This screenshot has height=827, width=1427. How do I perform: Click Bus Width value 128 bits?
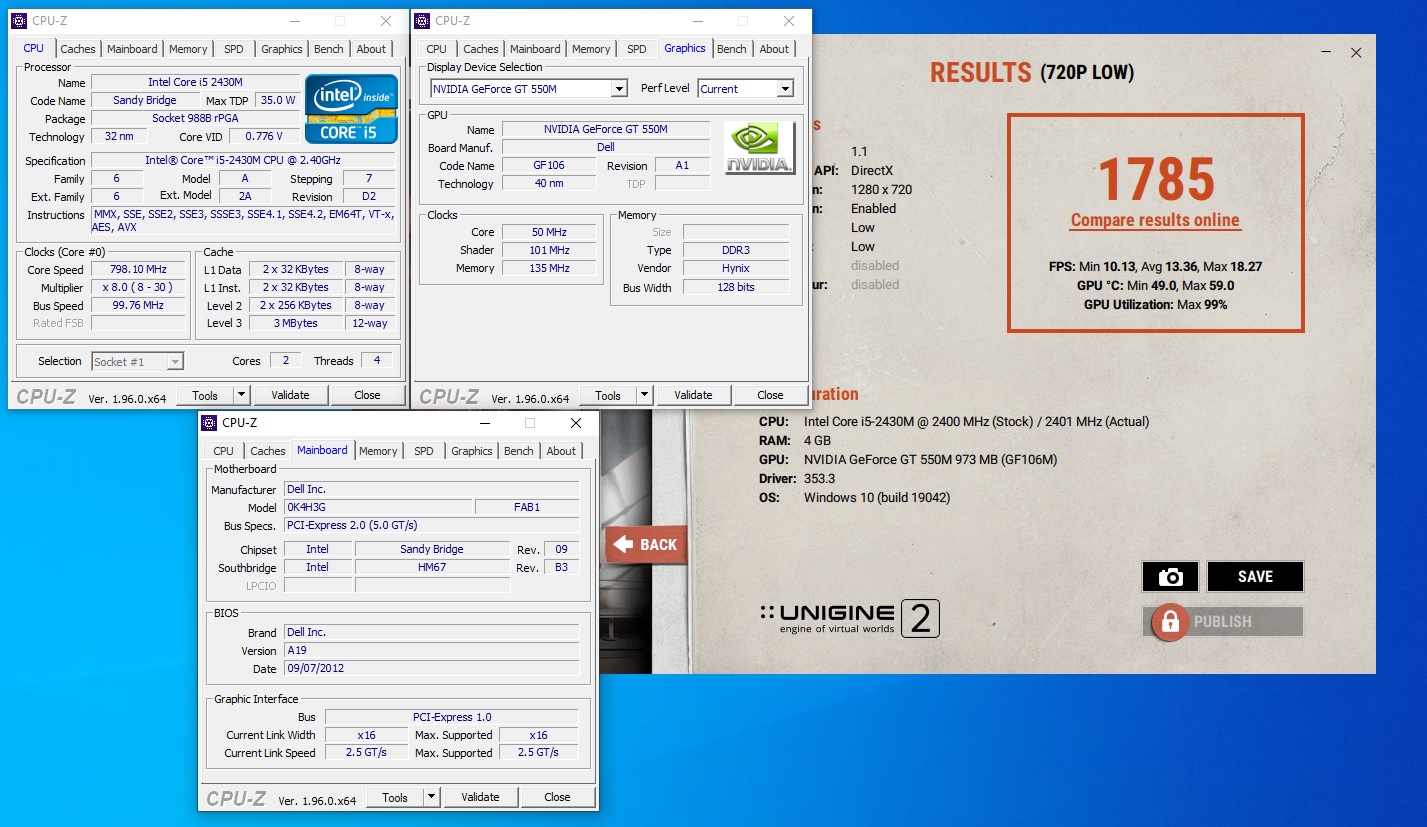click(736, 287)
